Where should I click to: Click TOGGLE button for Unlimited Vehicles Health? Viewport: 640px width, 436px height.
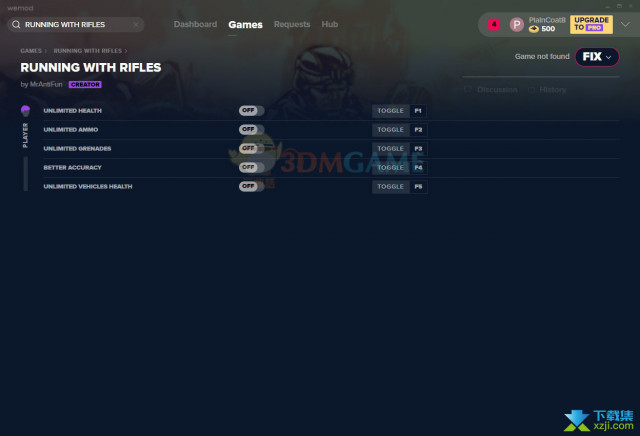point(391,187)
